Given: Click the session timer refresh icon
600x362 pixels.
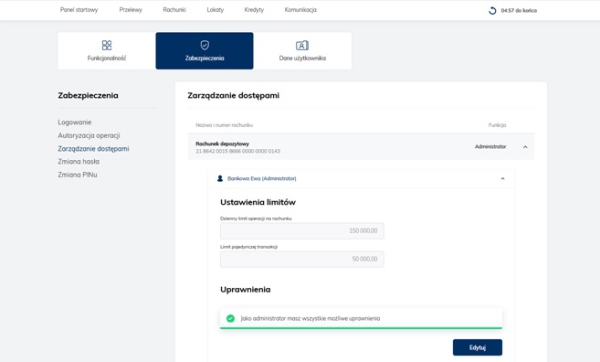Looking at the screenshot, I should [492, 11].
